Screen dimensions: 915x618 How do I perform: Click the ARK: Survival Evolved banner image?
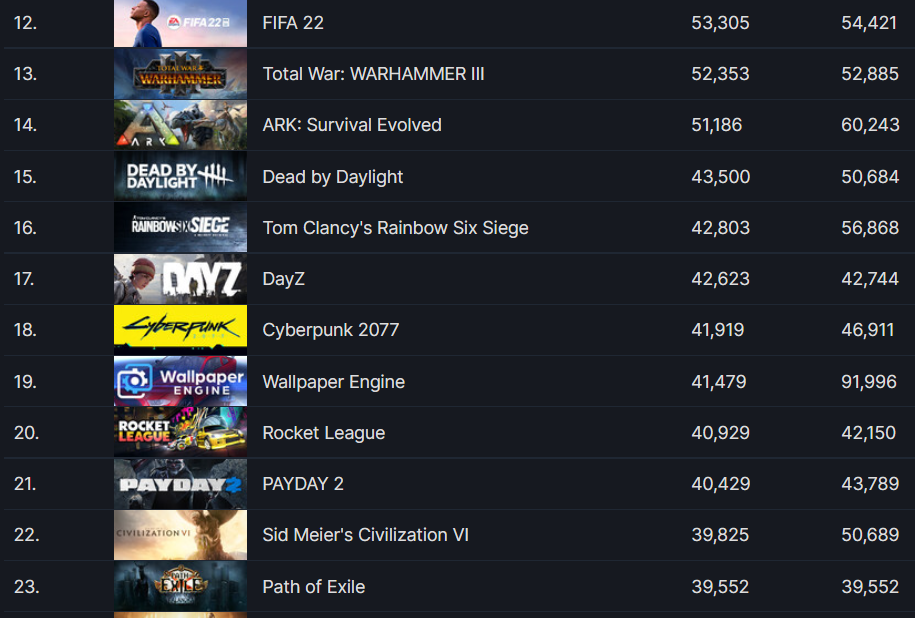pyautogui.click(x=180, y=125)
